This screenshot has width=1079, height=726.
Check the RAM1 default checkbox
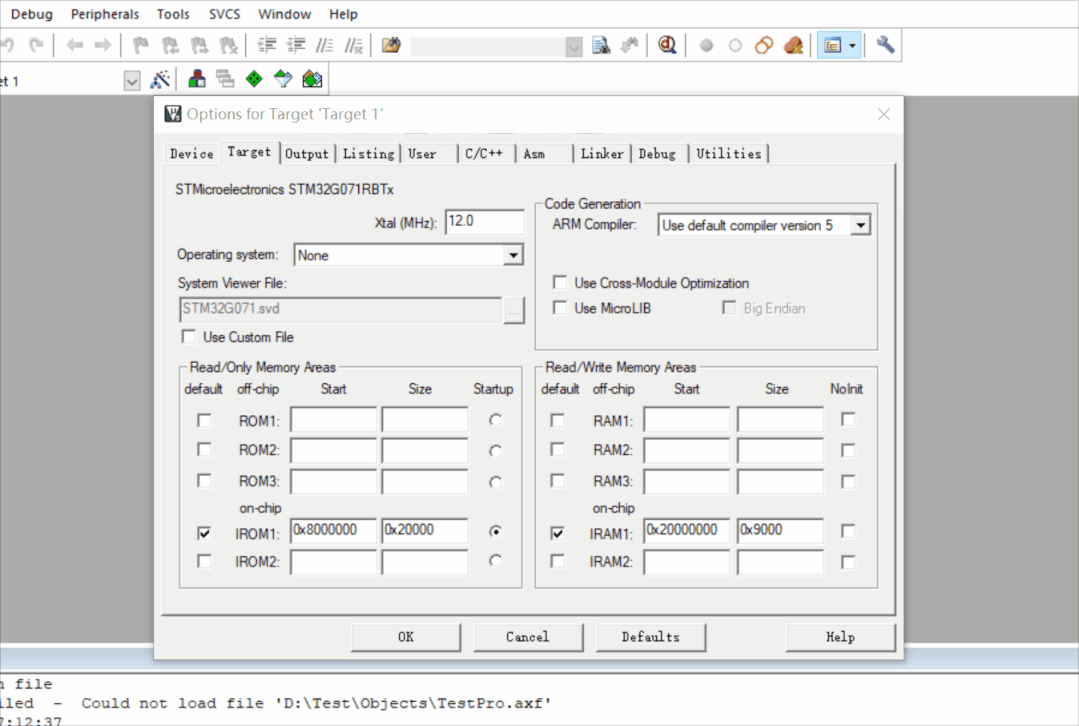click(x=558, y=420)
